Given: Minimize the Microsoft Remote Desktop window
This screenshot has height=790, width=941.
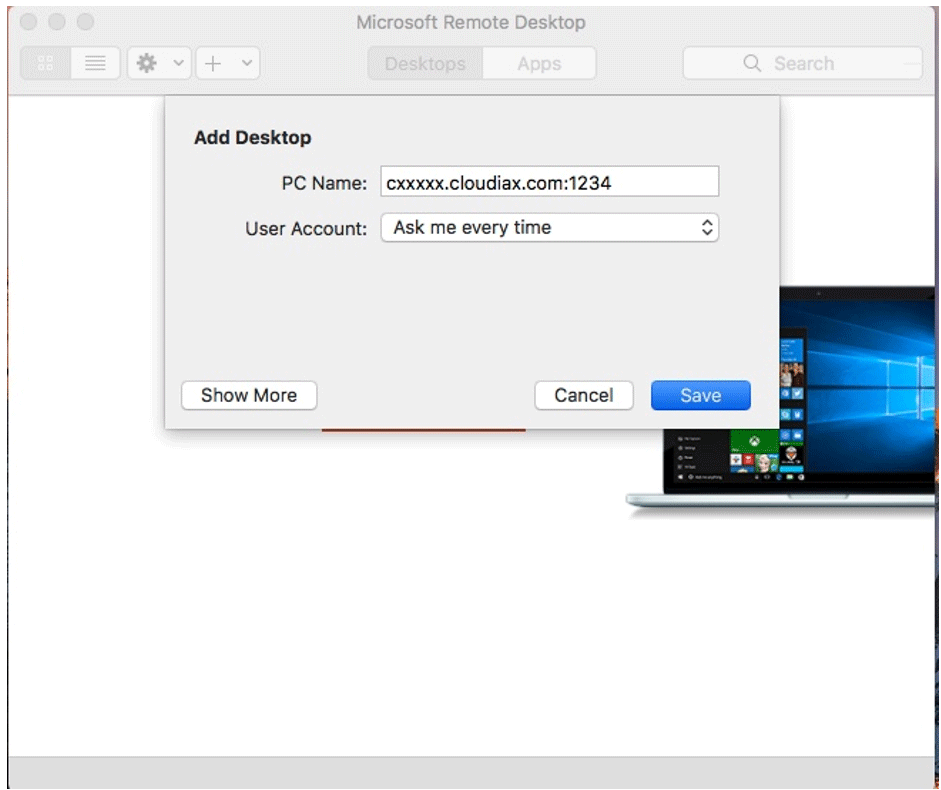Looking at the screenshot, I should pyautogui.click(x=57, y=22).
